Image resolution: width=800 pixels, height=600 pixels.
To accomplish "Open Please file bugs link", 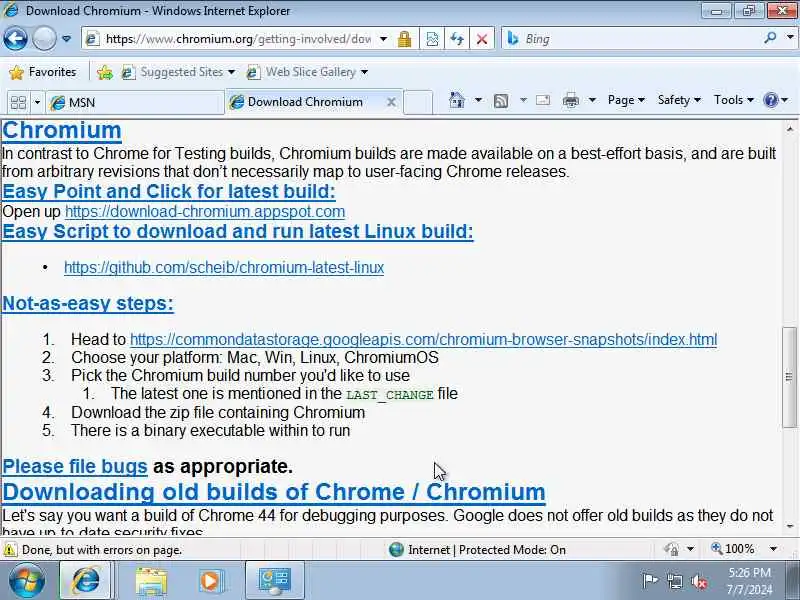I will tap(74, 467).
